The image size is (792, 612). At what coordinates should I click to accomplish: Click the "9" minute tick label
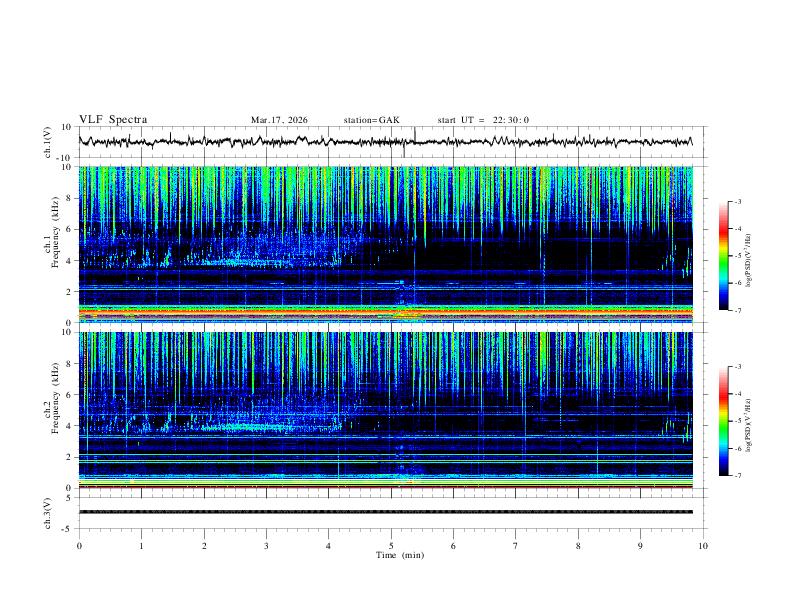(640, 546)
